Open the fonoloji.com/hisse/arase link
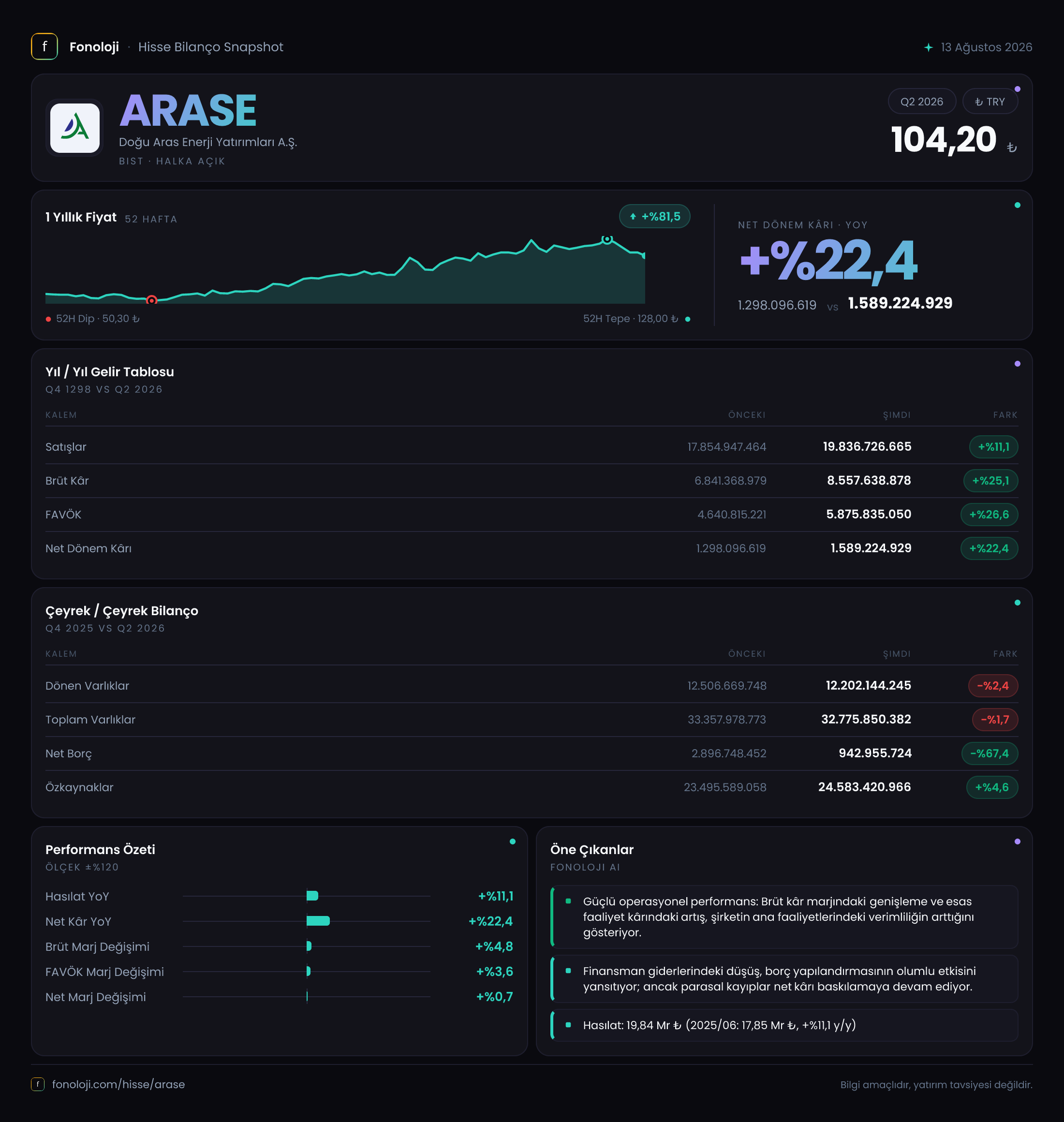 point(118,1084)
